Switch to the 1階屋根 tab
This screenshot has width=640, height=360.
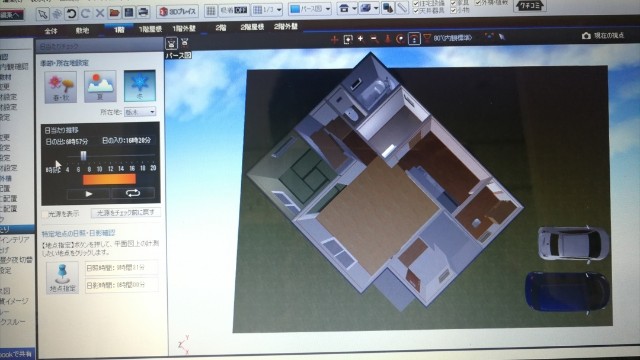point(150,29)
